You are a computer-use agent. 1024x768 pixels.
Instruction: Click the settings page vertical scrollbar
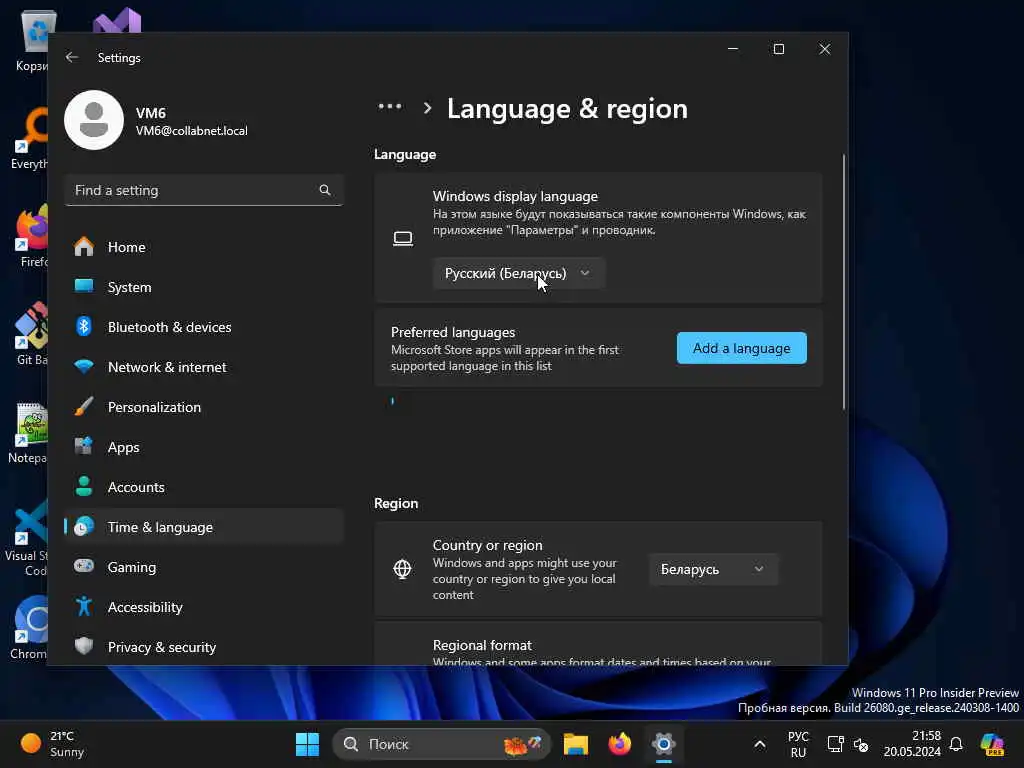843,281
